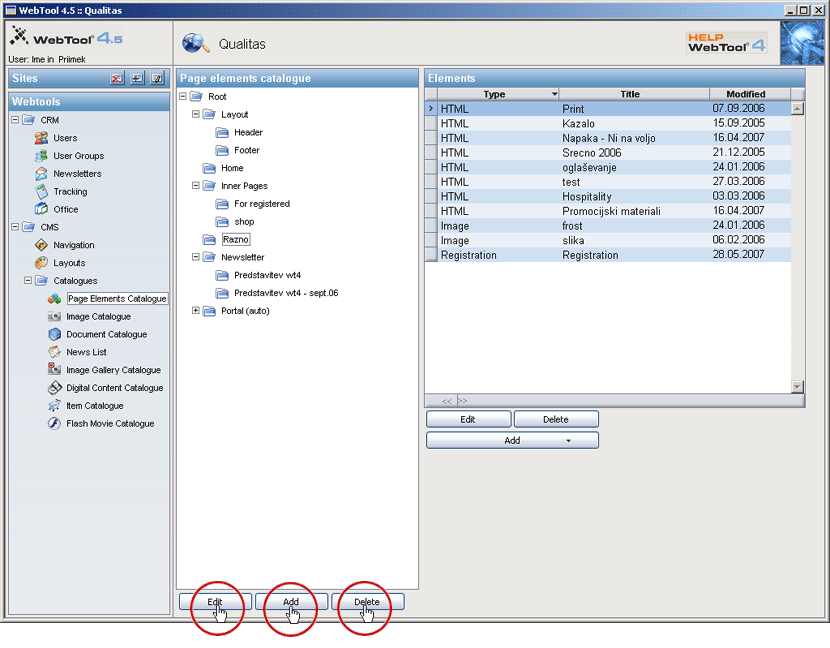
Task: Expand the Portal (auto) folder
Action: (196, 311)
